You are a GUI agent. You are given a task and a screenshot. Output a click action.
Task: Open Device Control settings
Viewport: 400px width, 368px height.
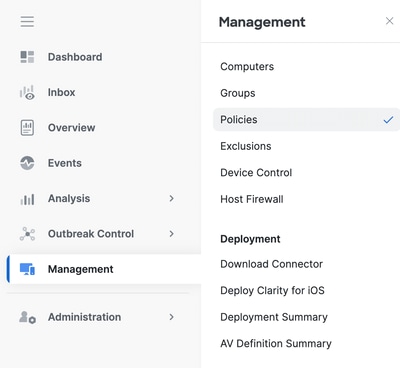coord(256,173)
